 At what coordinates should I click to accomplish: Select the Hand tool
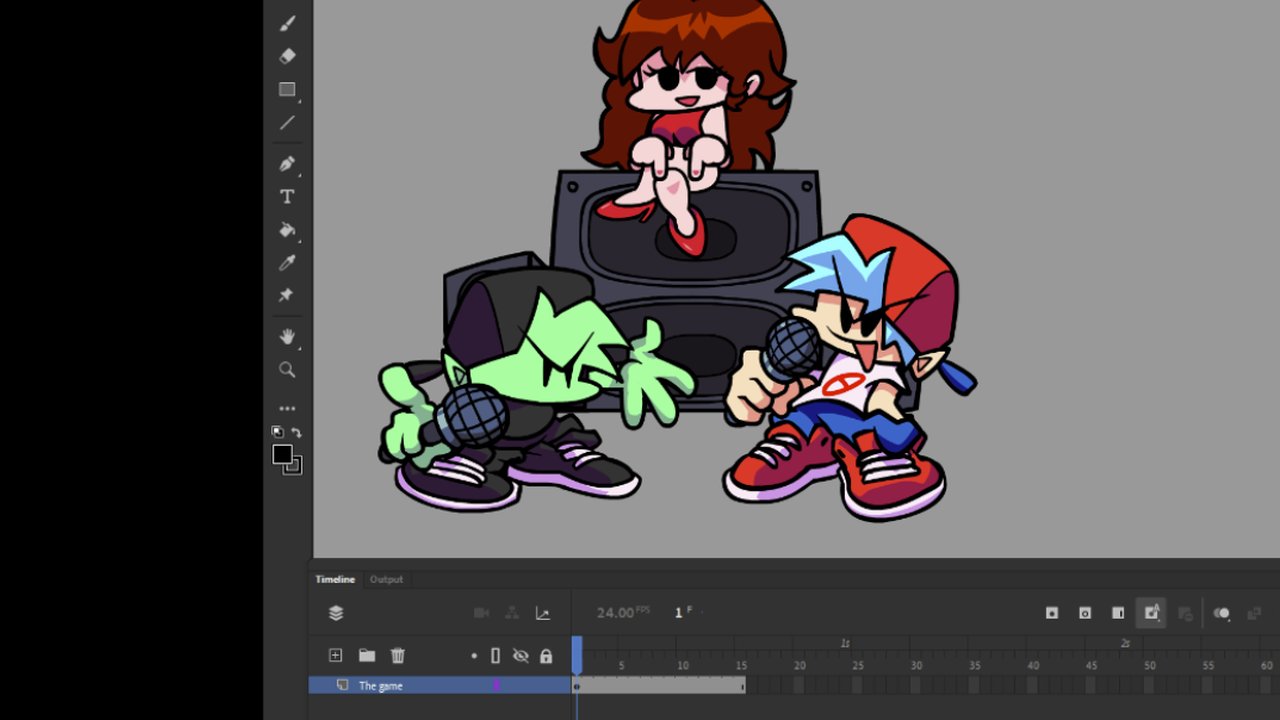[287, 337]
